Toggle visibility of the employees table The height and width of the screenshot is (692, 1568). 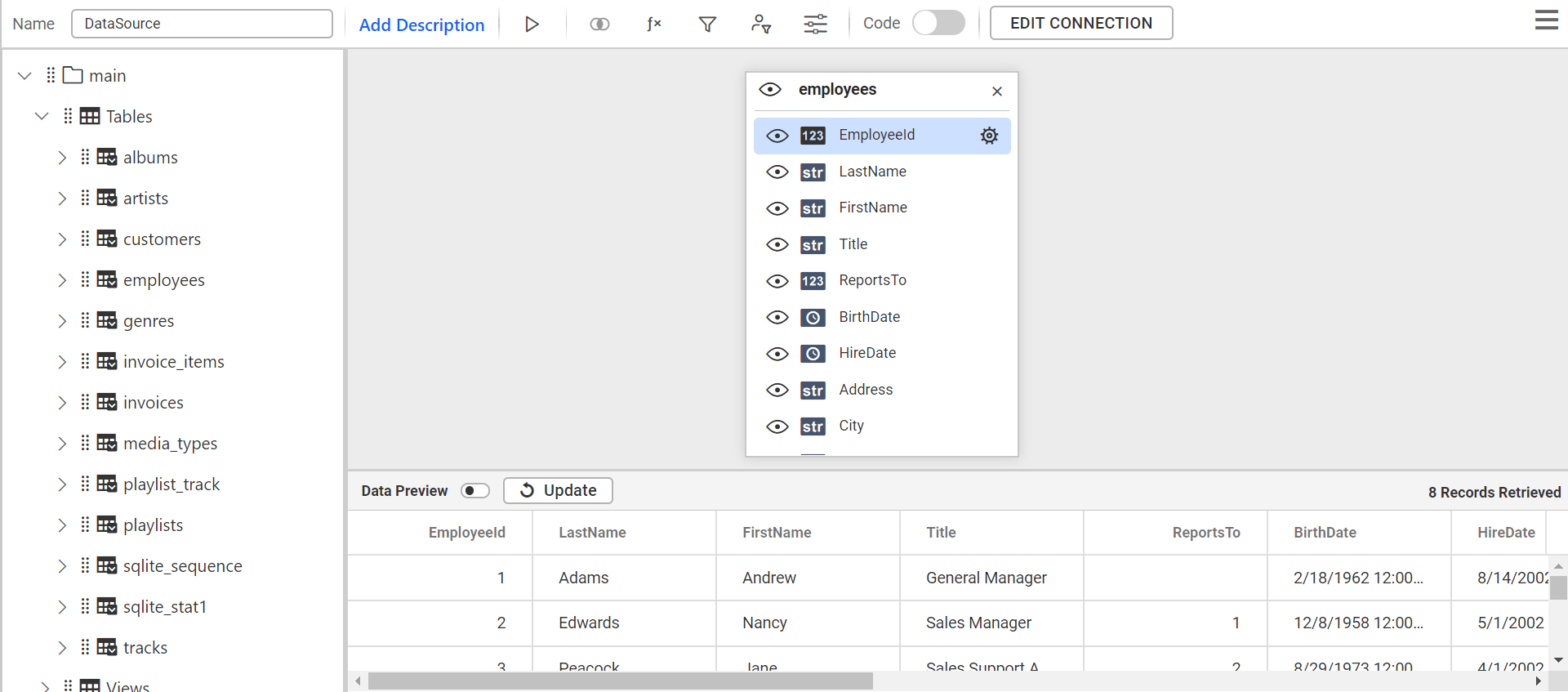coord(770,89)
